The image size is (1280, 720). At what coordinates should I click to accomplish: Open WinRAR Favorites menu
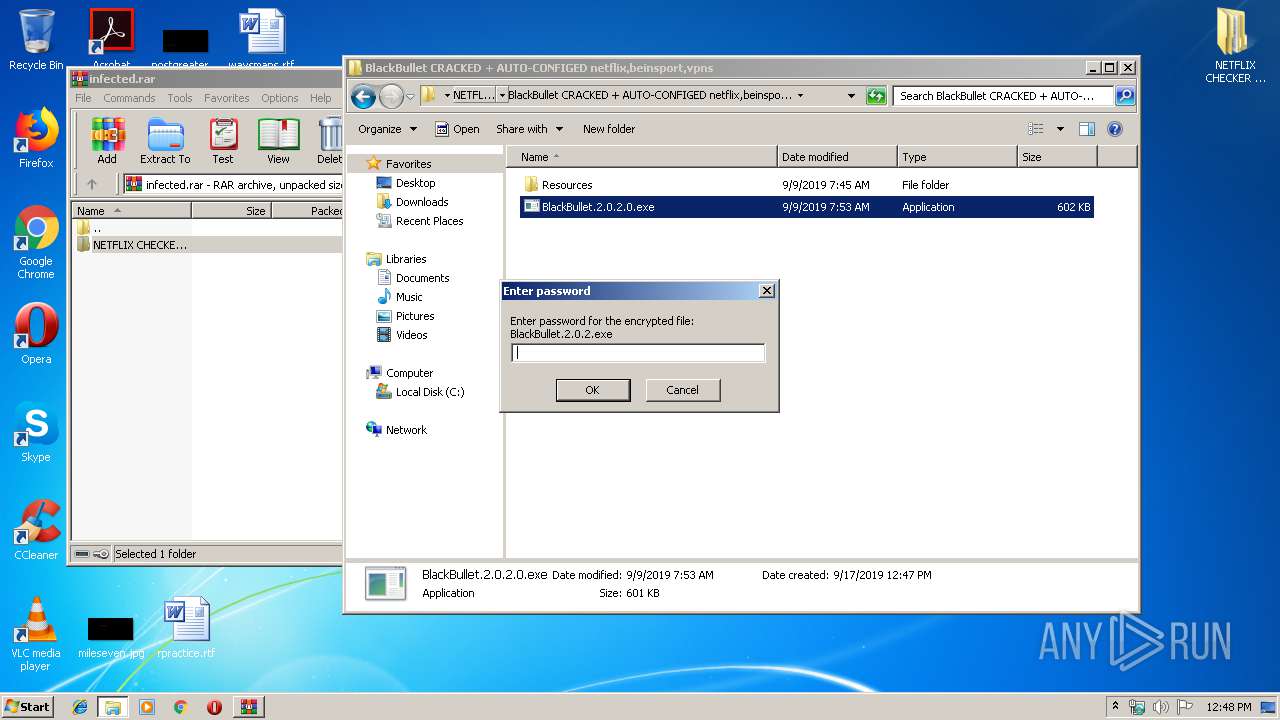(227, 98)
